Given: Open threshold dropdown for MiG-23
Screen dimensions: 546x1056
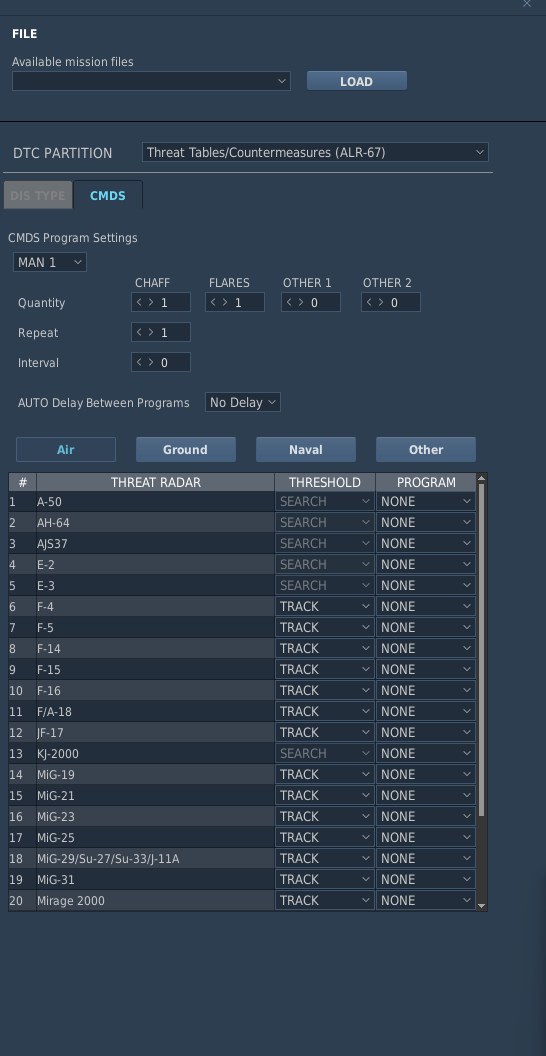Looking at the screenshot, I should [325, 816].
